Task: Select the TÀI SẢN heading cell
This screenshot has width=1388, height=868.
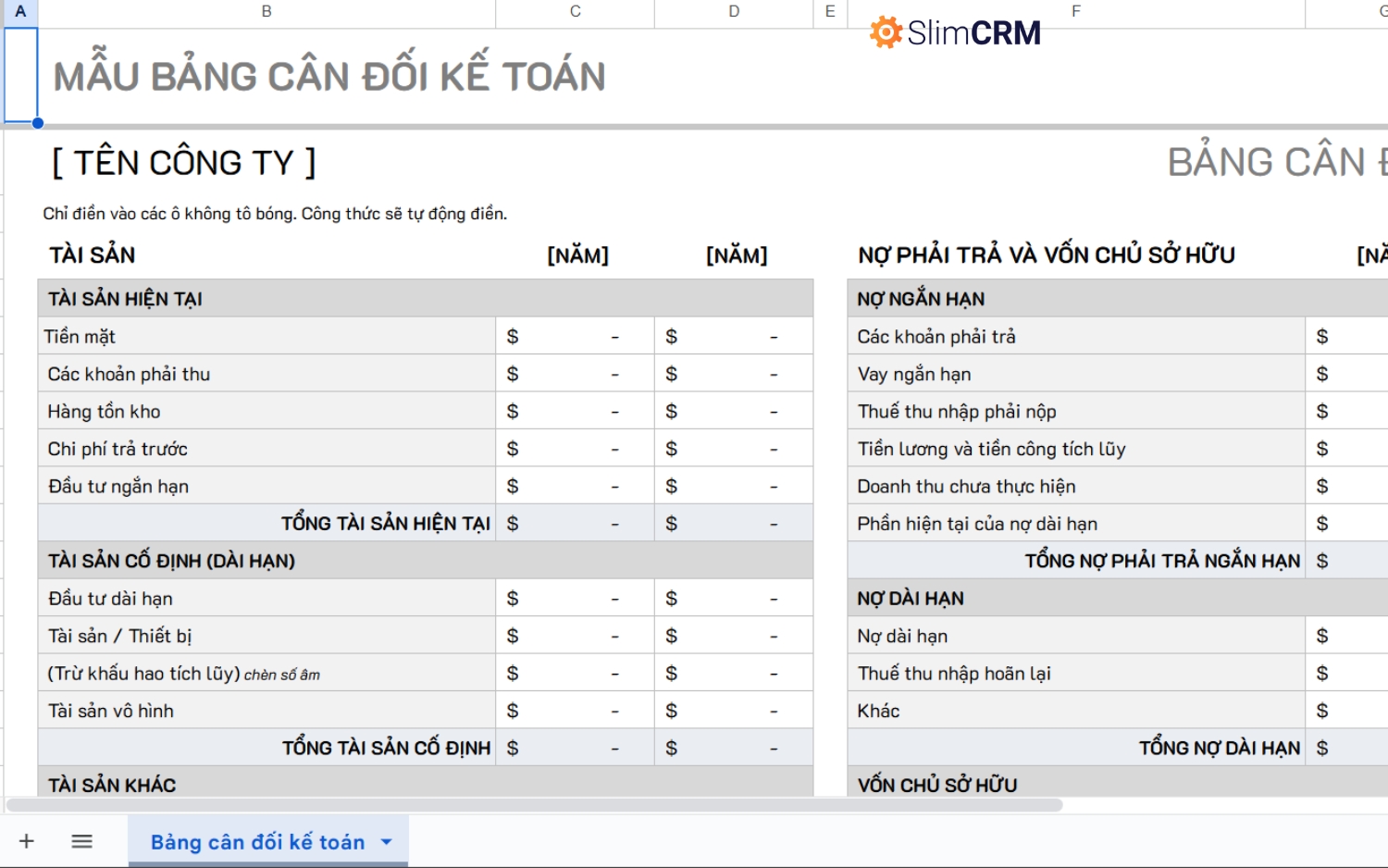Action: (93, 255)
